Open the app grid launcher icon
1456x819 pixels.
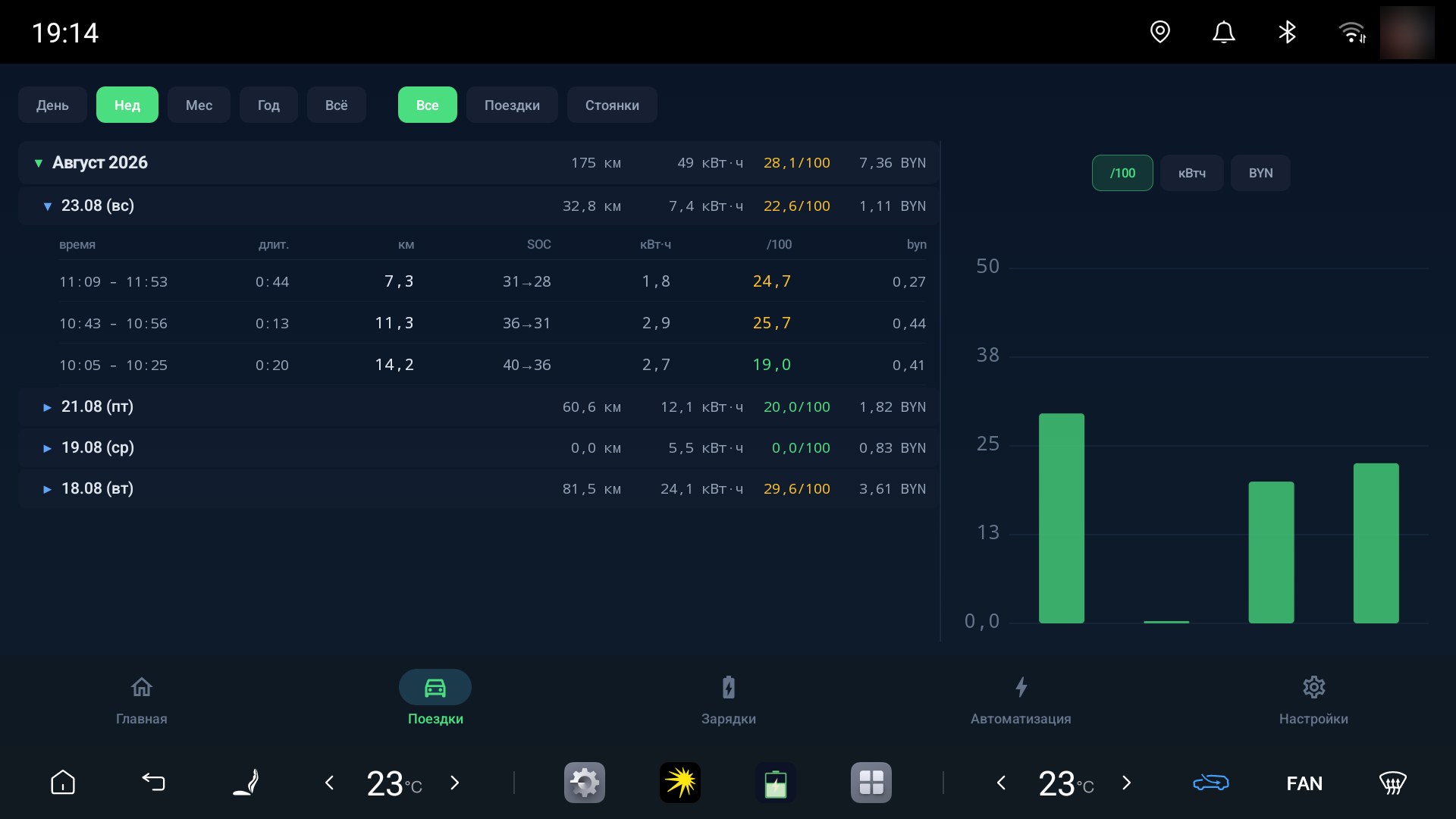click(x=871, y=783)
